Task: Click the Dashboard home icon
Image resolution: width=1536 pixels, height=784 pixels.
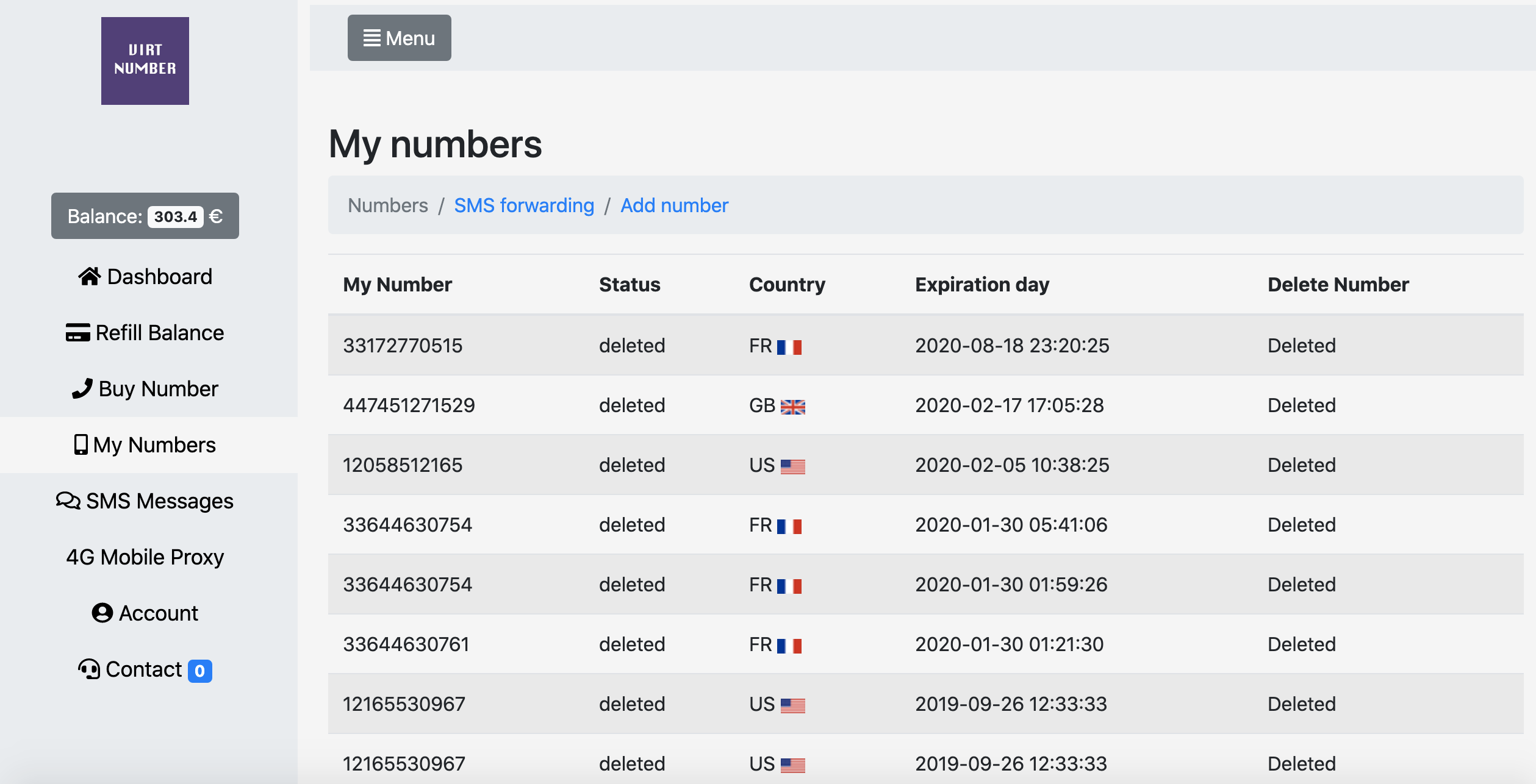Action: (89, 277)
